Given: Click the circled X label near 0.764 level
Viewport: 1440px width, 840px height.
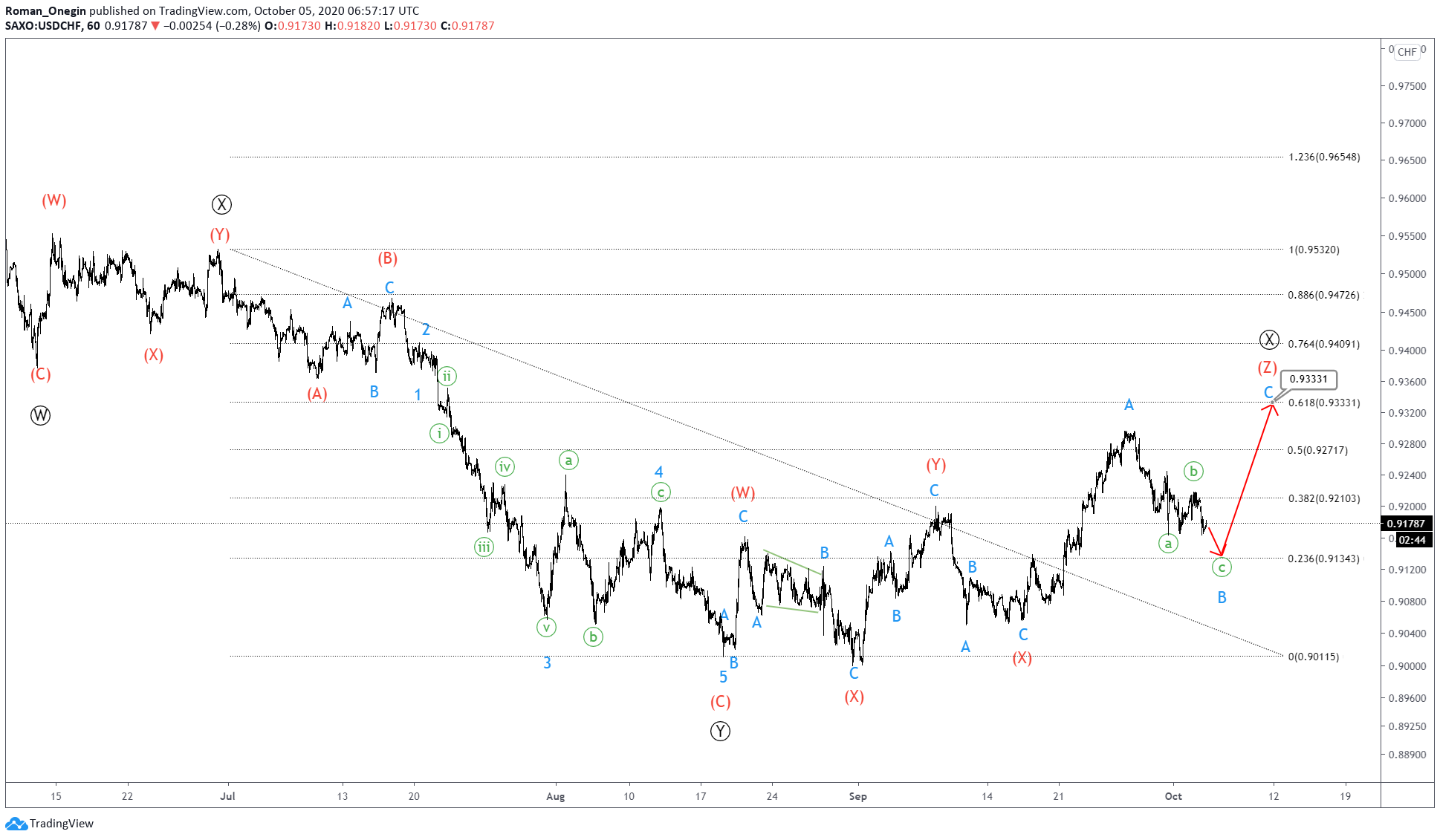Looking at the screenshot, I should [1269, 340].
